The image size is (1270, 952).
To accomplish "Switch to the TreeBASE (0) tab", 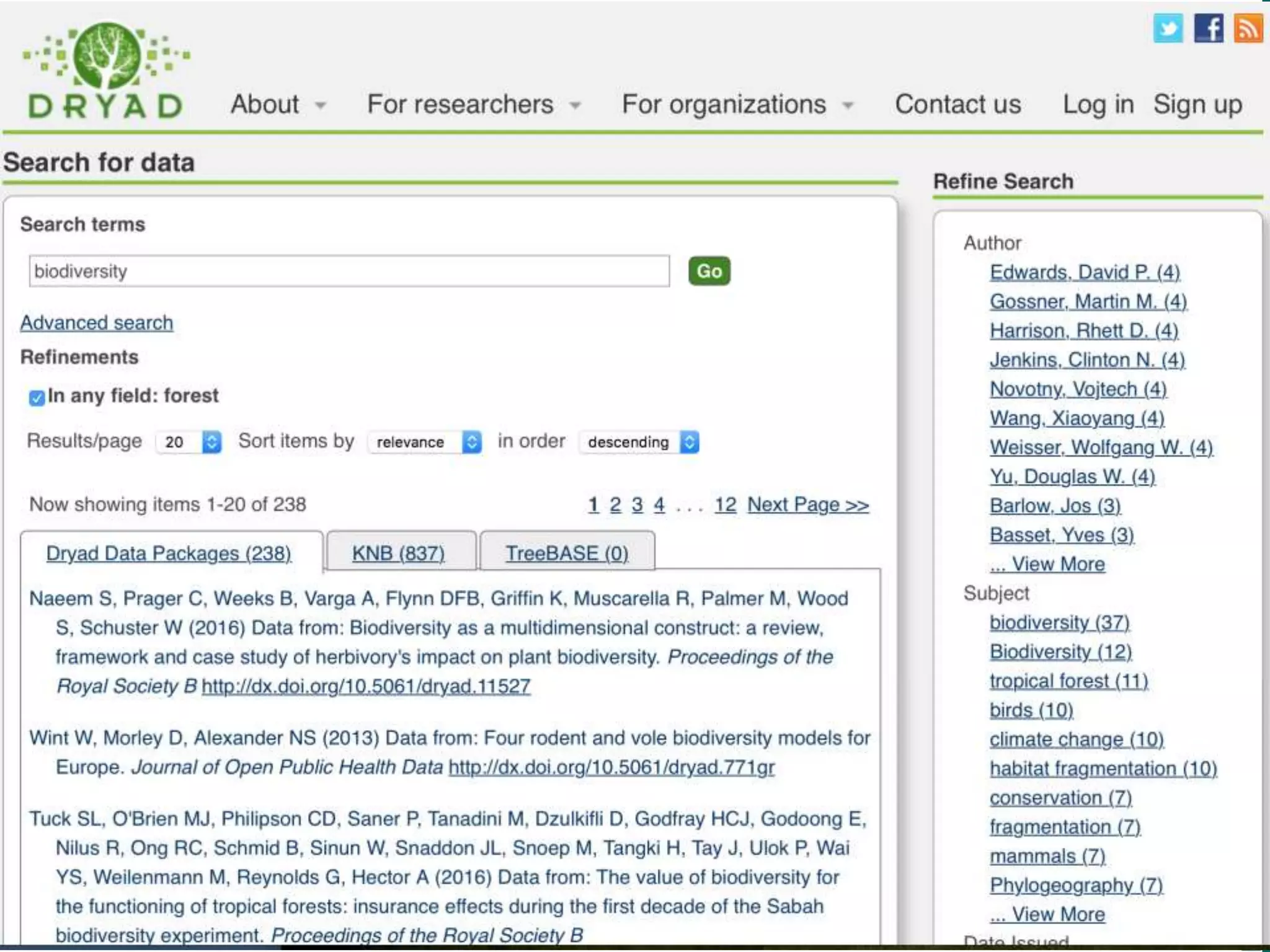I will [x=567, y=553].
